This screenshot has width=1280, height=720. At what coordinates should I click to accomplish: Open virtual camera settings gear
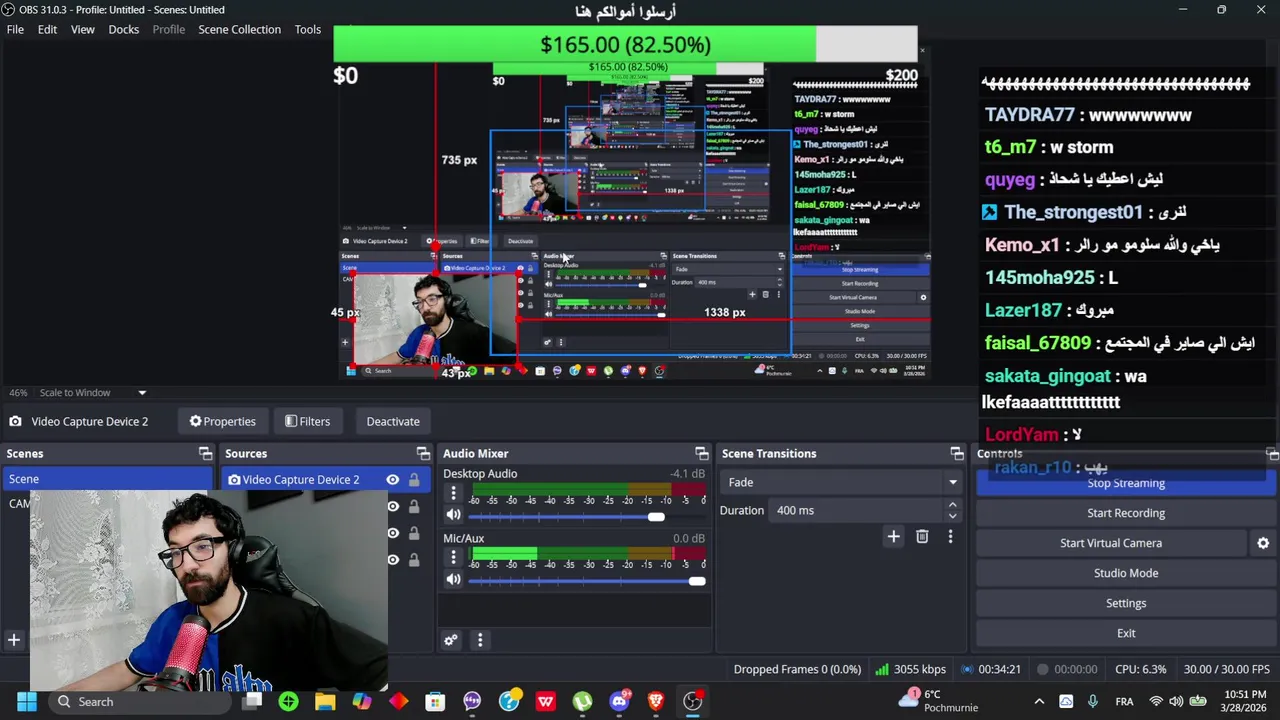tap(1263, 543)
